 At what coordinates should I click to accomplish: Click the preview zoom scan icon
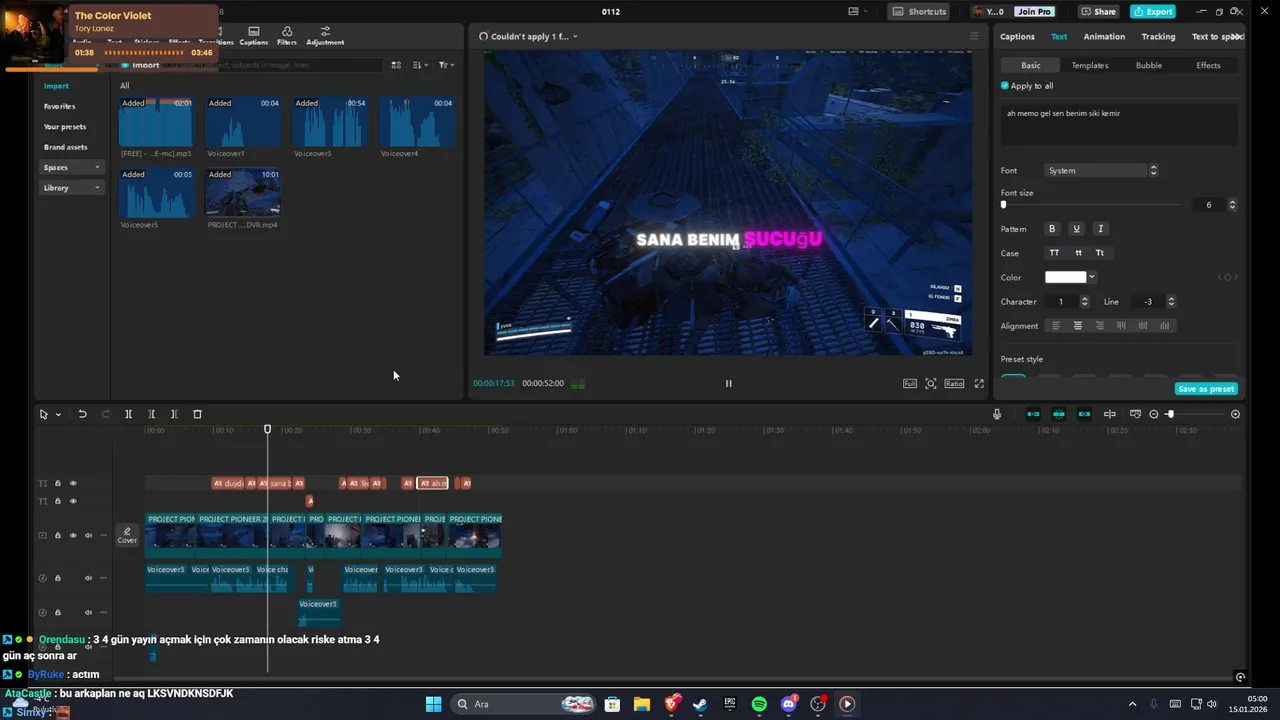(x=931, y=383)
